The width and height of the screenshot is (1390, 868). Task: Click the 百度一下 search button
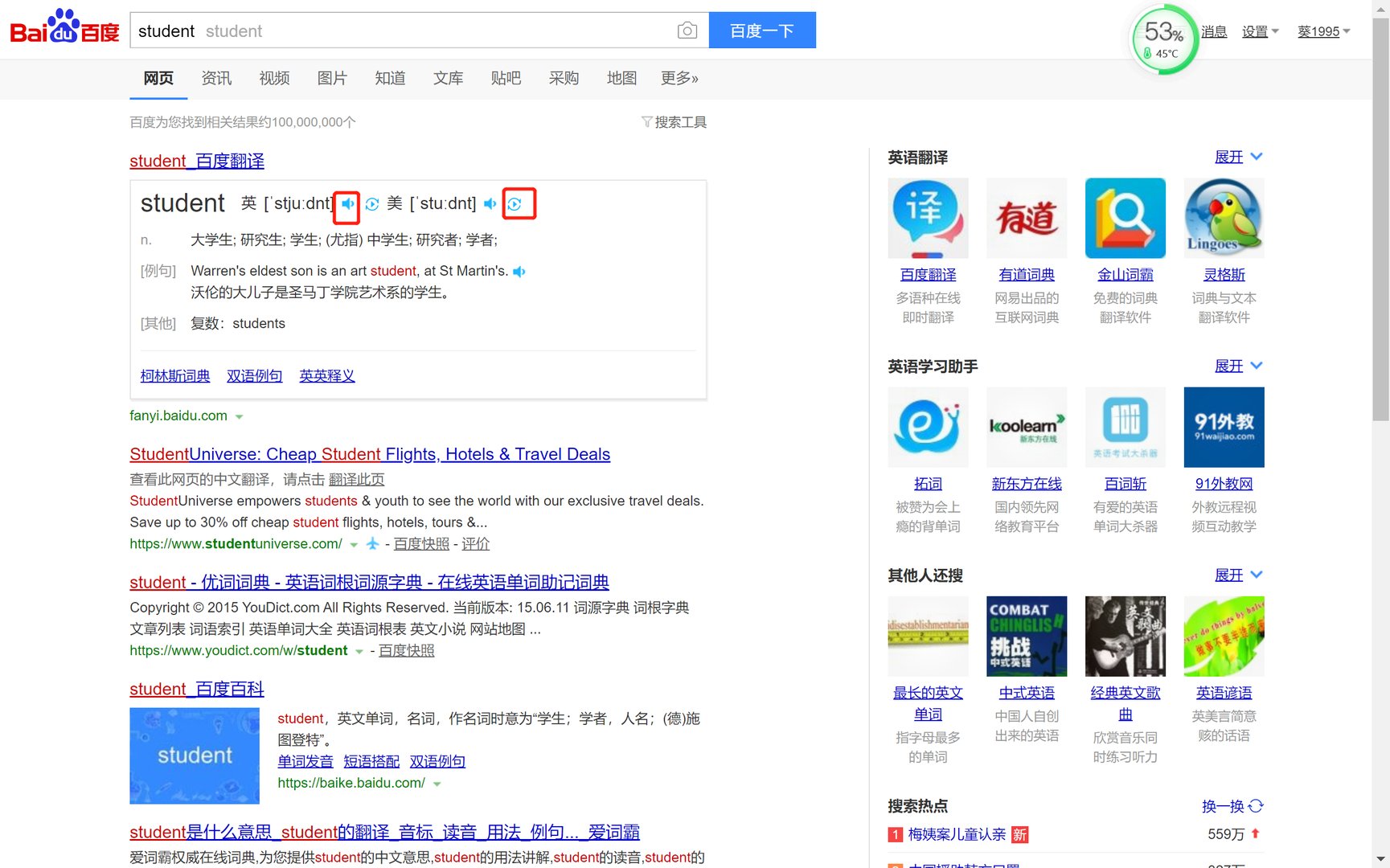(762, 31)
